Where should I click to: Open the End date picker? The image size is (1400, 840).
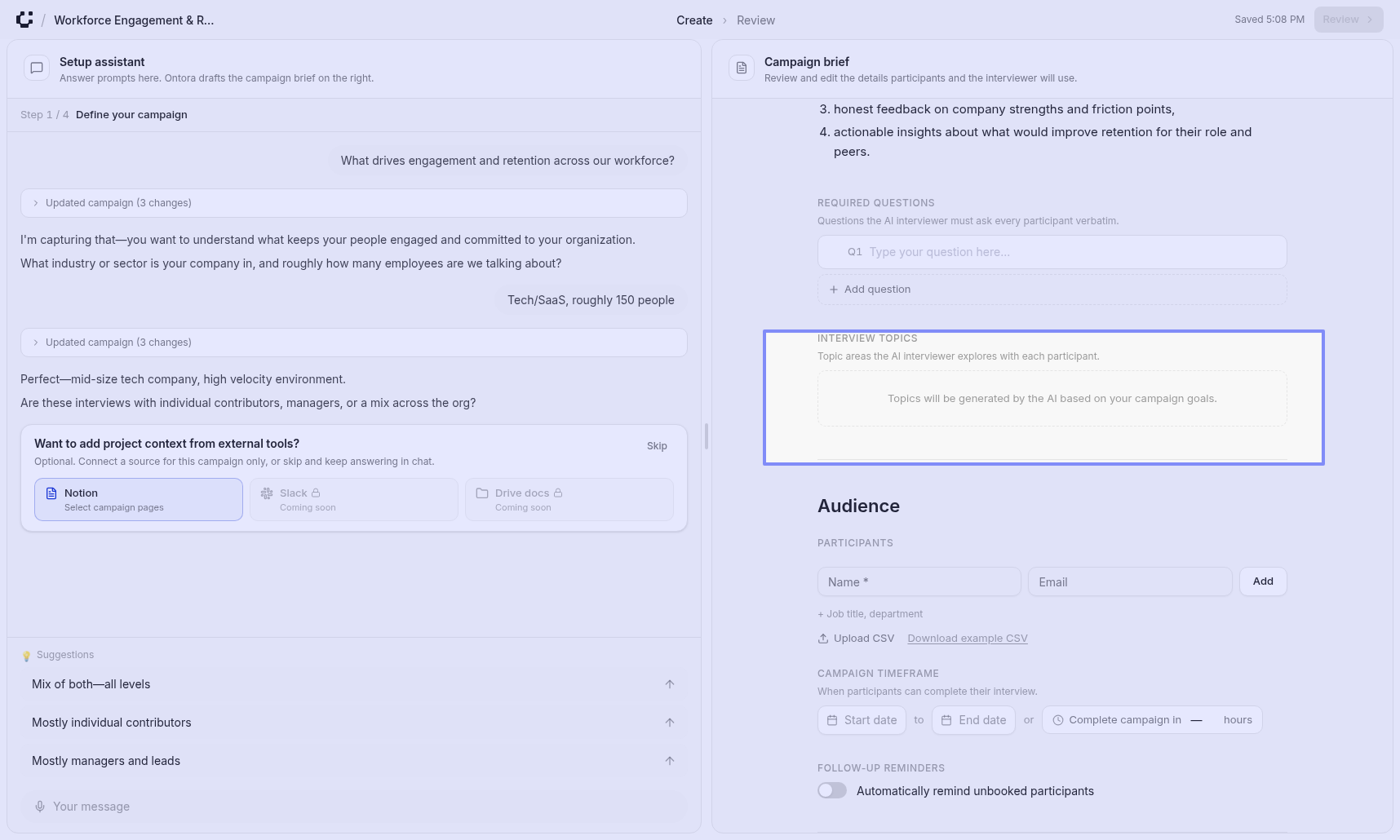point(973,720)
